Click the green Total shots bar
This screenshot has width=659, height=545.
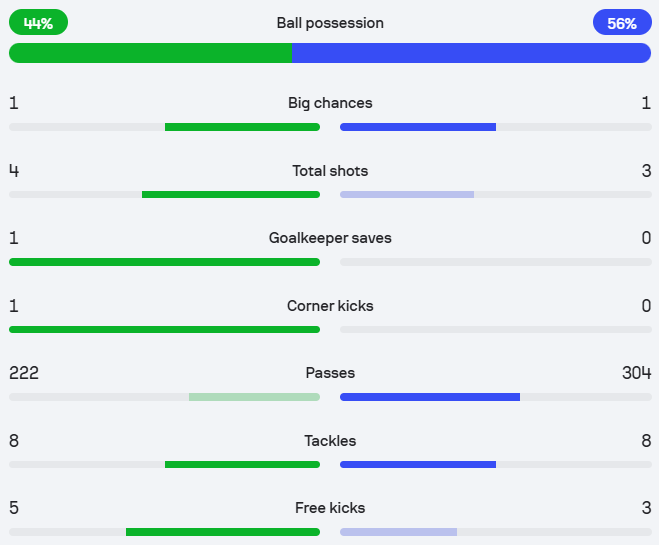point(231,194)
